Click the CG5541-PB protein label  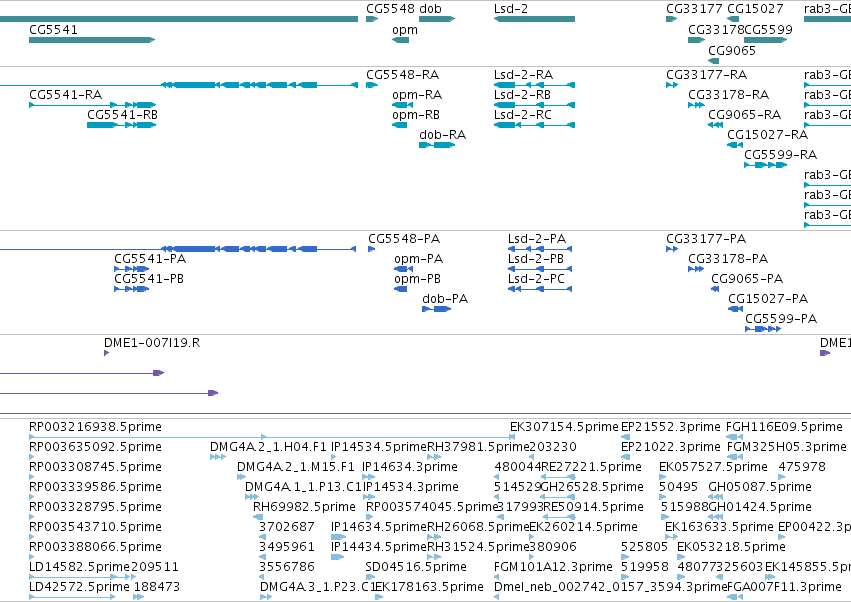point(149,279)
